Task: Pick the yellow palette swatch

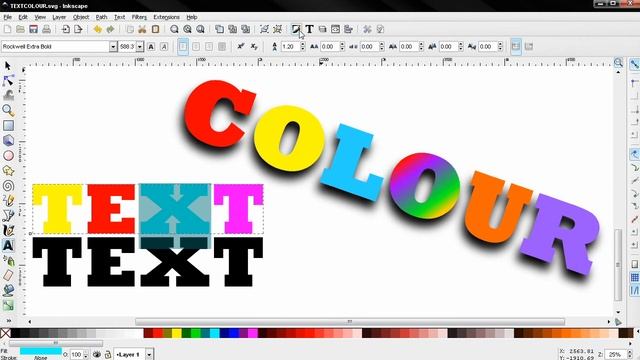Action: pyautogui.click(x=176, y=333)
